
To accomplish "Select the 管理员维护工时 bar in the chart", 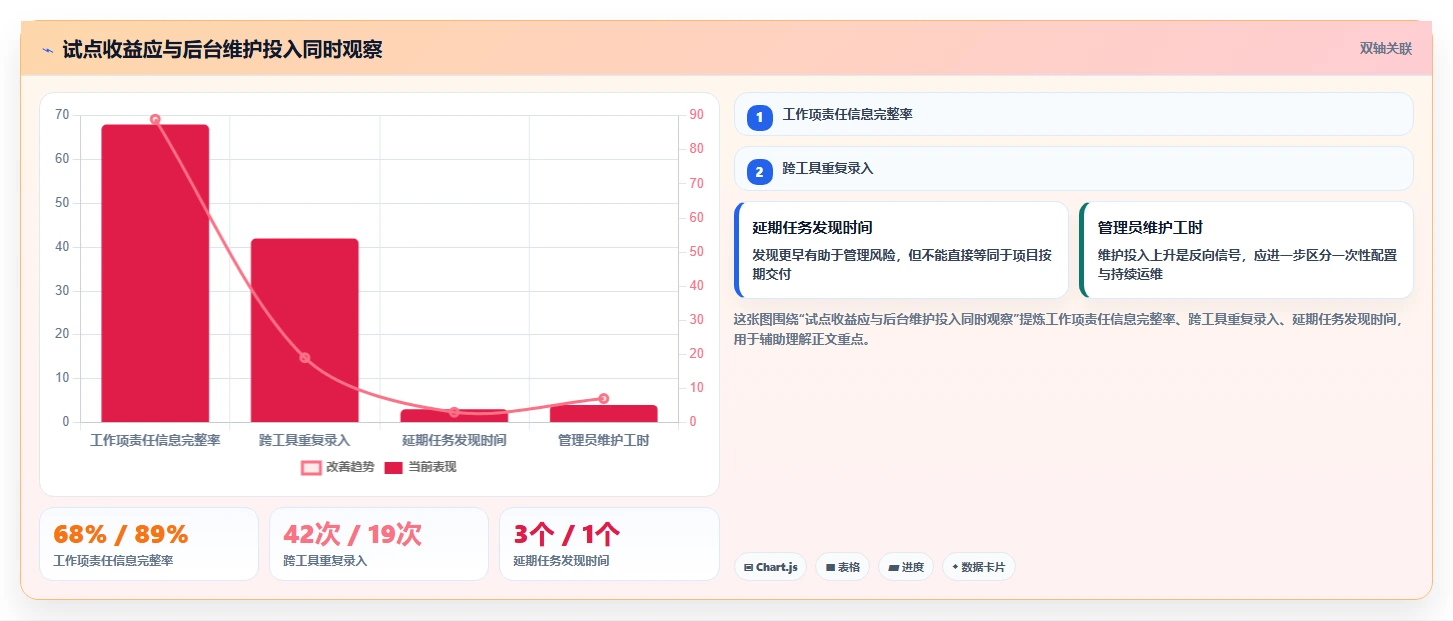I will click(604, 413).
